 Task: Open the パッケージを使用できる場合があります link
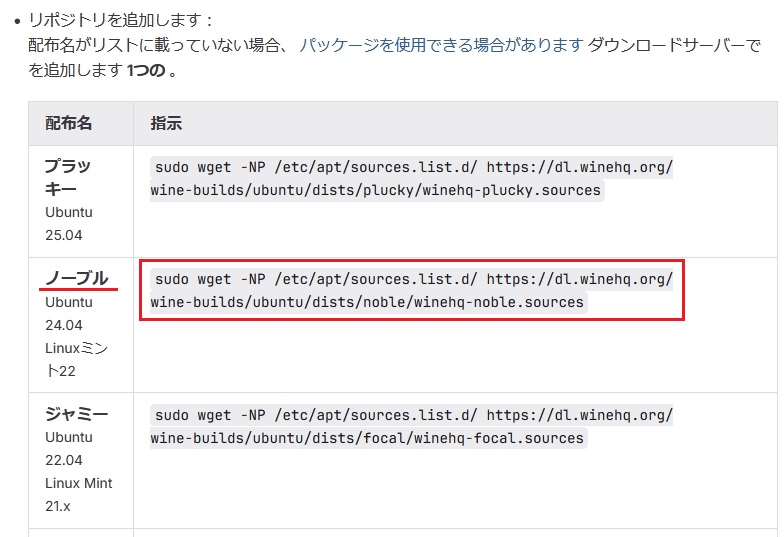(x=440, y=46)
